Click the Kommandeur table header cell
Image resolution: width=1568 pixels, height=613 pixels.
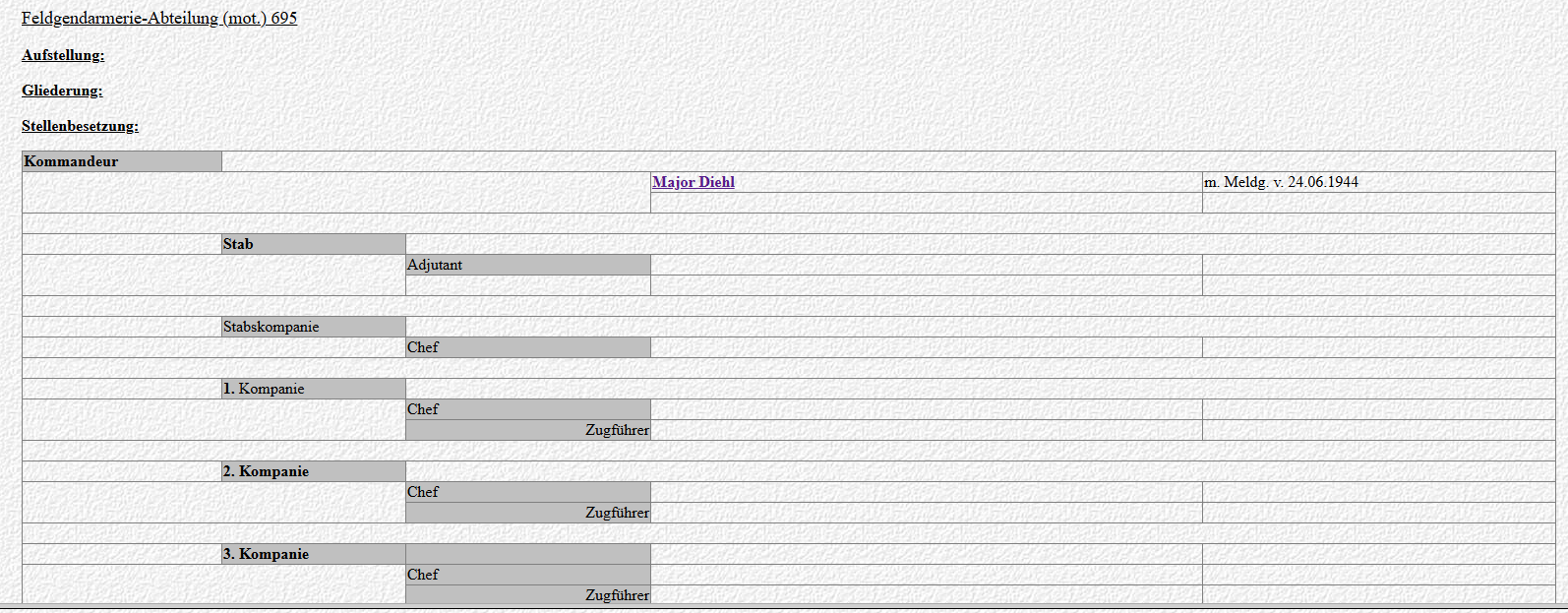pyautogui.click(x=122, y=161)
